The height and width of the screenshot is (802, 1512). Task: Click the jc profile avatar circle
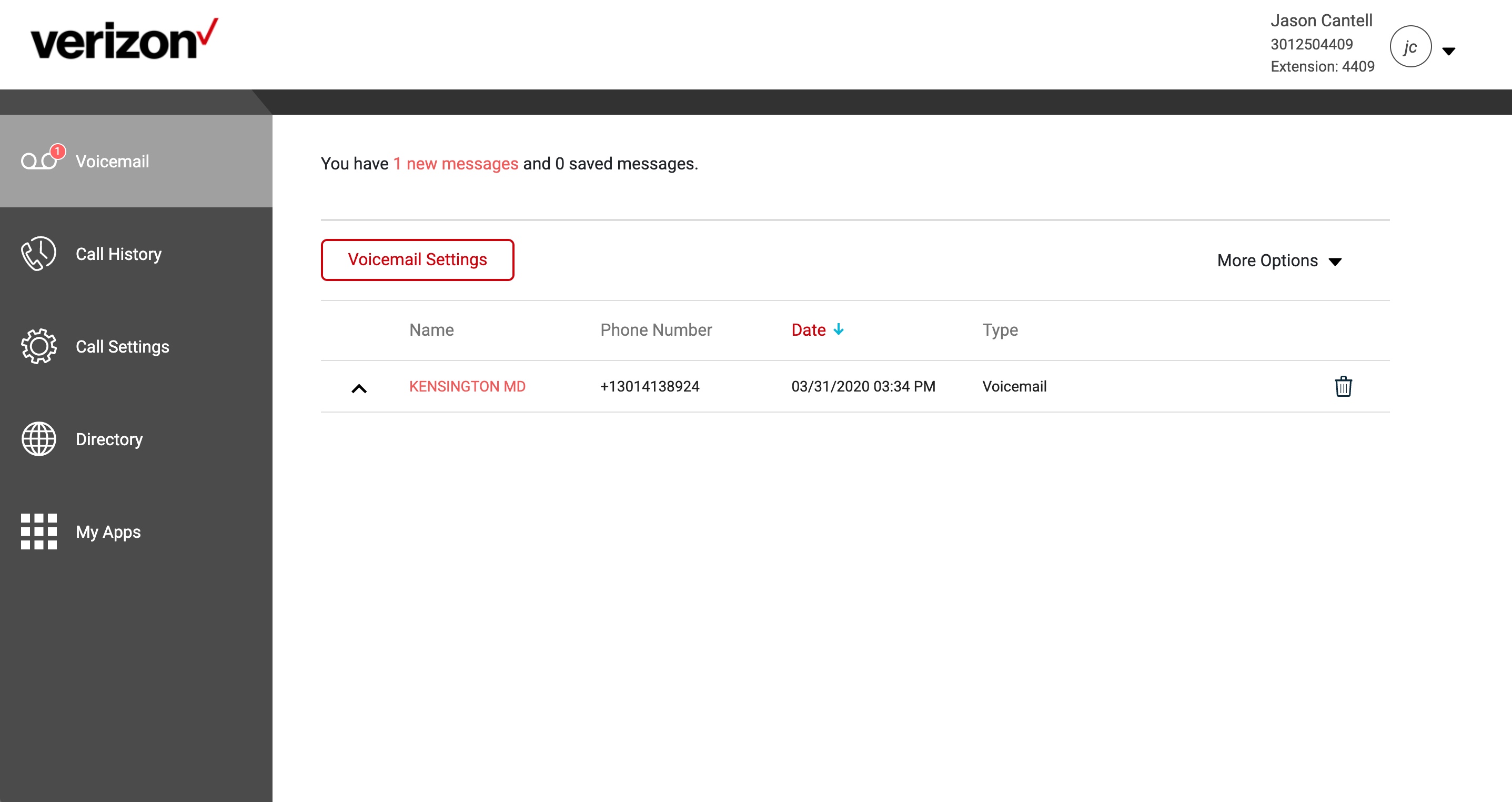[x=1410, y=46]
